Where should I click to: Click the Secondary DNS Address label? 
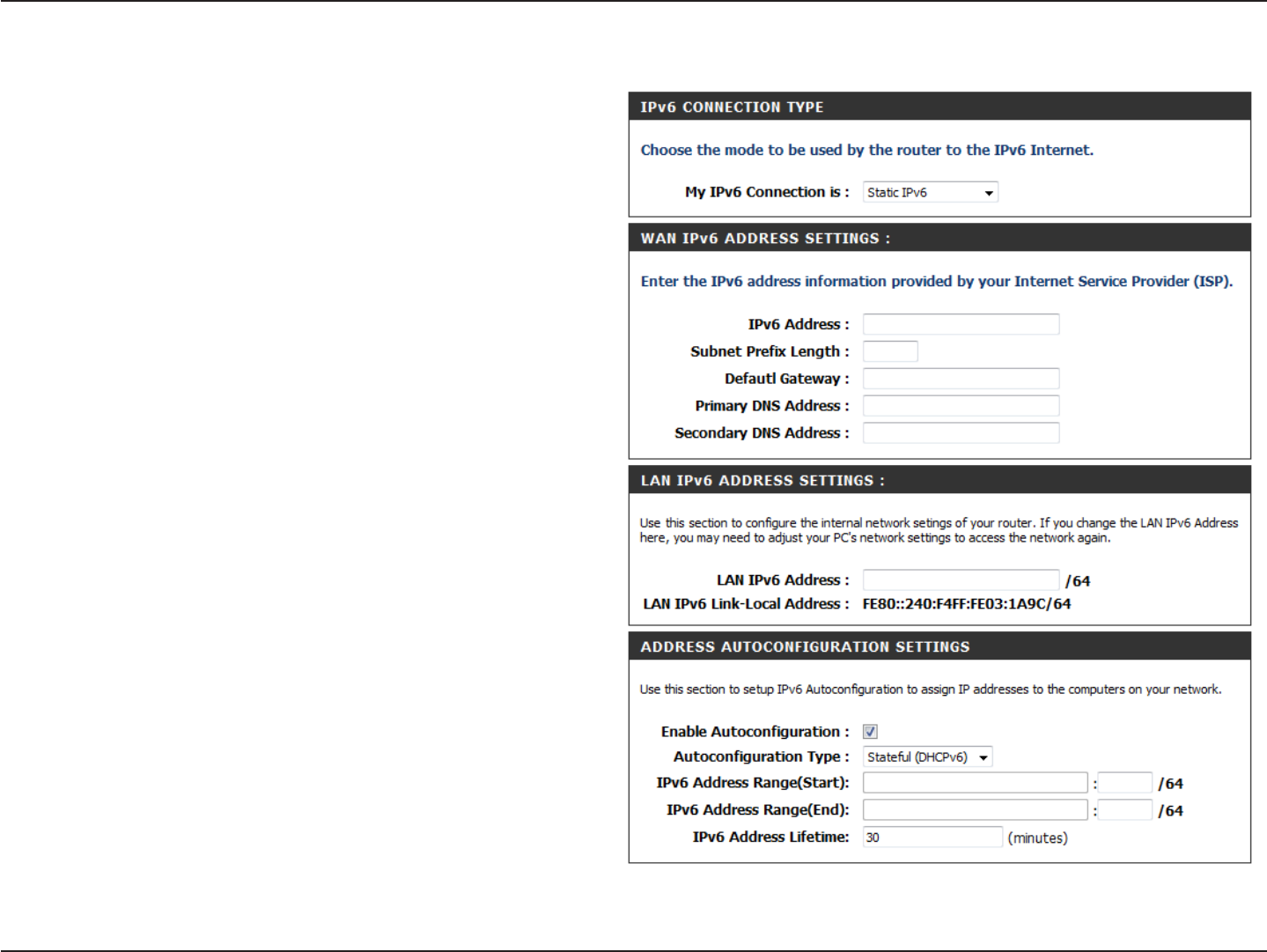click(x=762, y=433)
